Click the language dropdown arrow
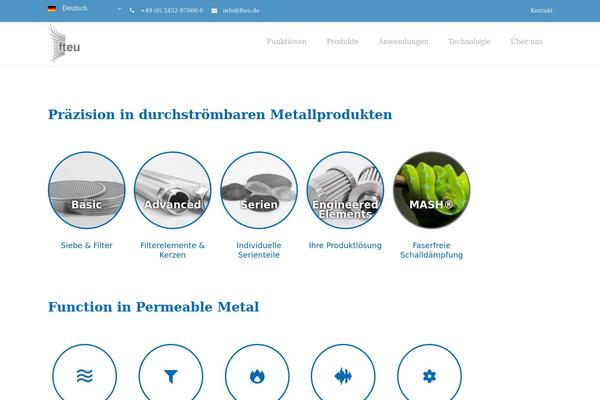The height and width of the screenshot is (400, 600). point(119,9)
